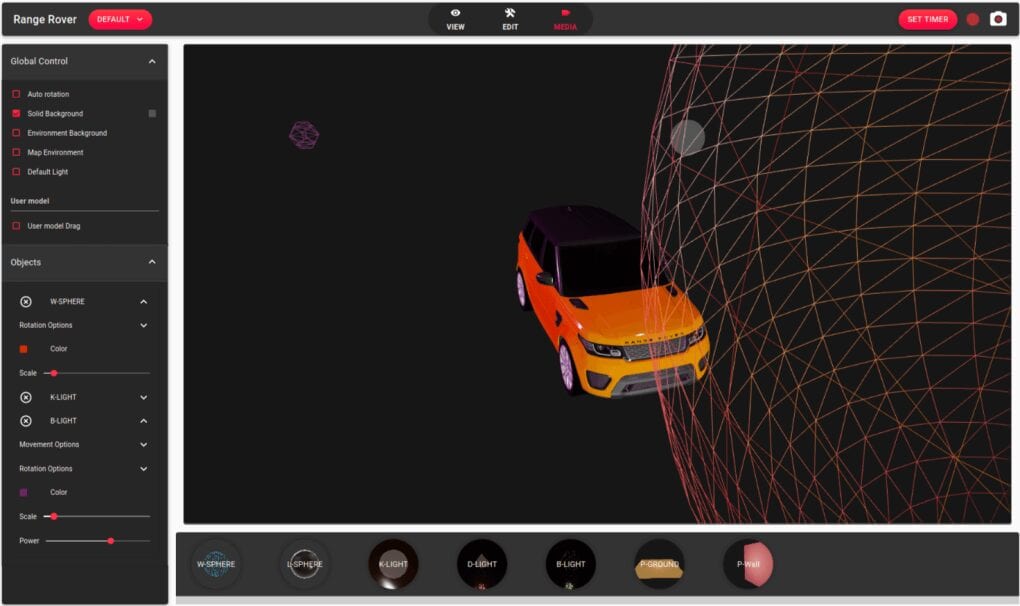Take a screenshot with the camera icon
Viewport: 1020px width, 606px height.
(999, 20)
